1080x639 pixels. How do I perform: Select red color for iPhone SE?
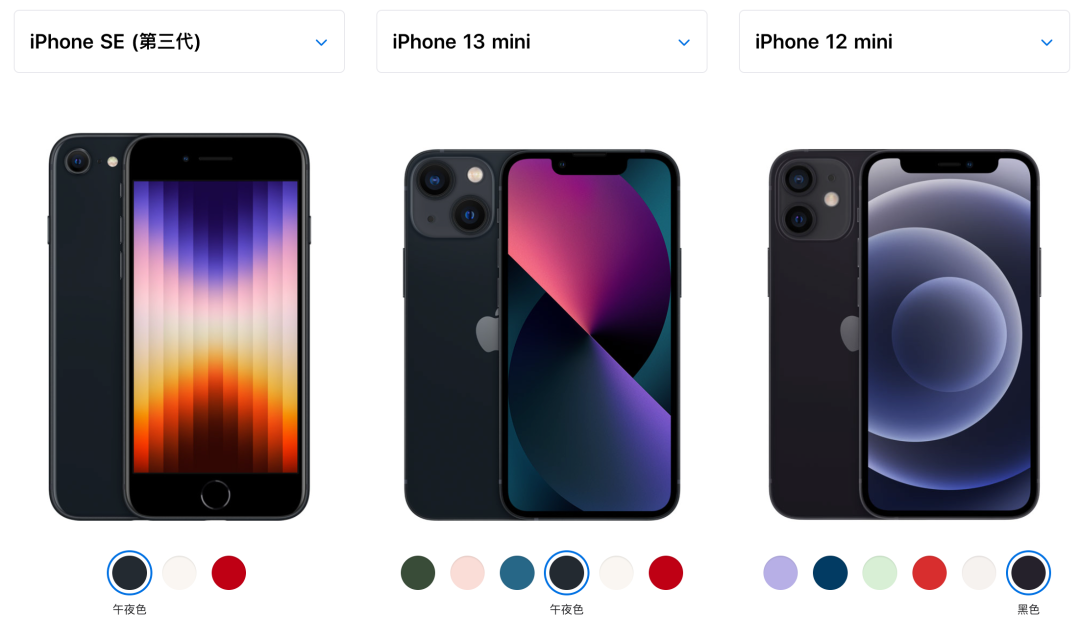[x=229, y=572]
